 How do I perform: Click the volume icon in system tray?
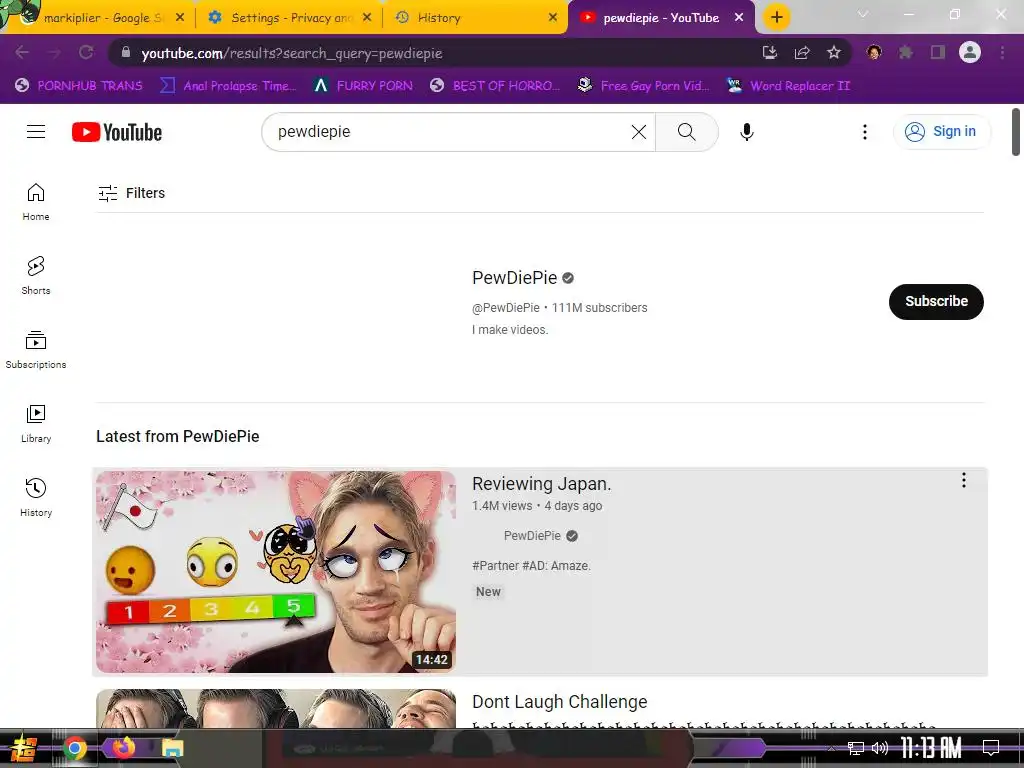(880, 748)
